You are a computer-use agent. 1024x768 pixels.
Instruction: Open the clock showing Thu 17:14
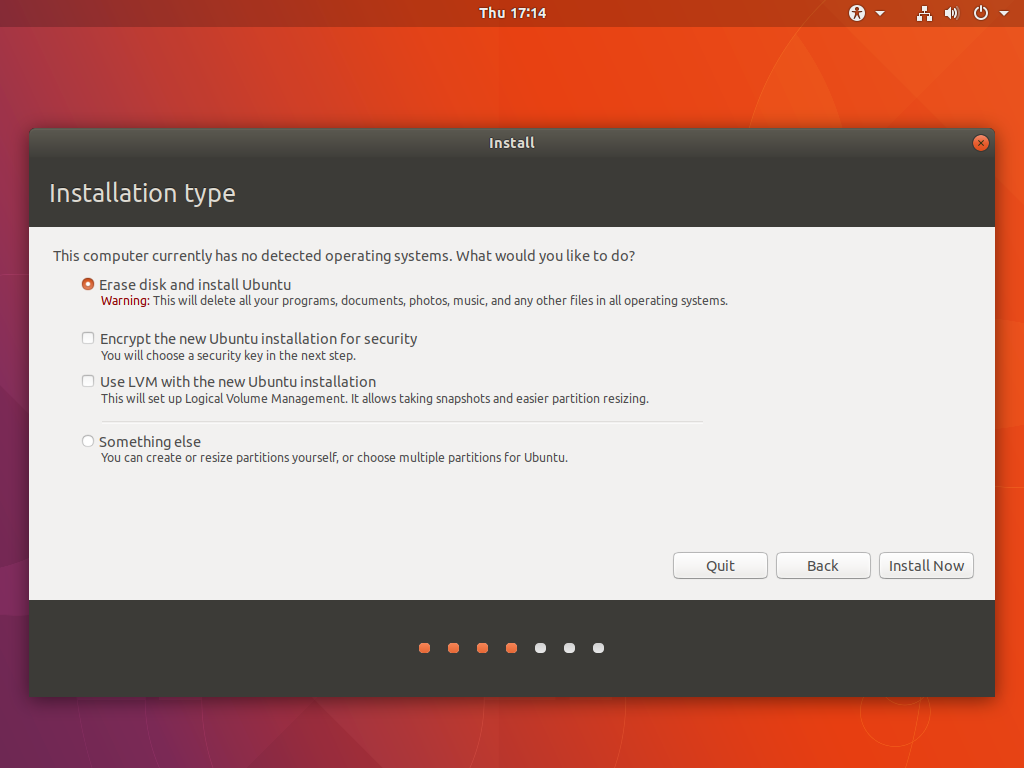coord(512,13)
